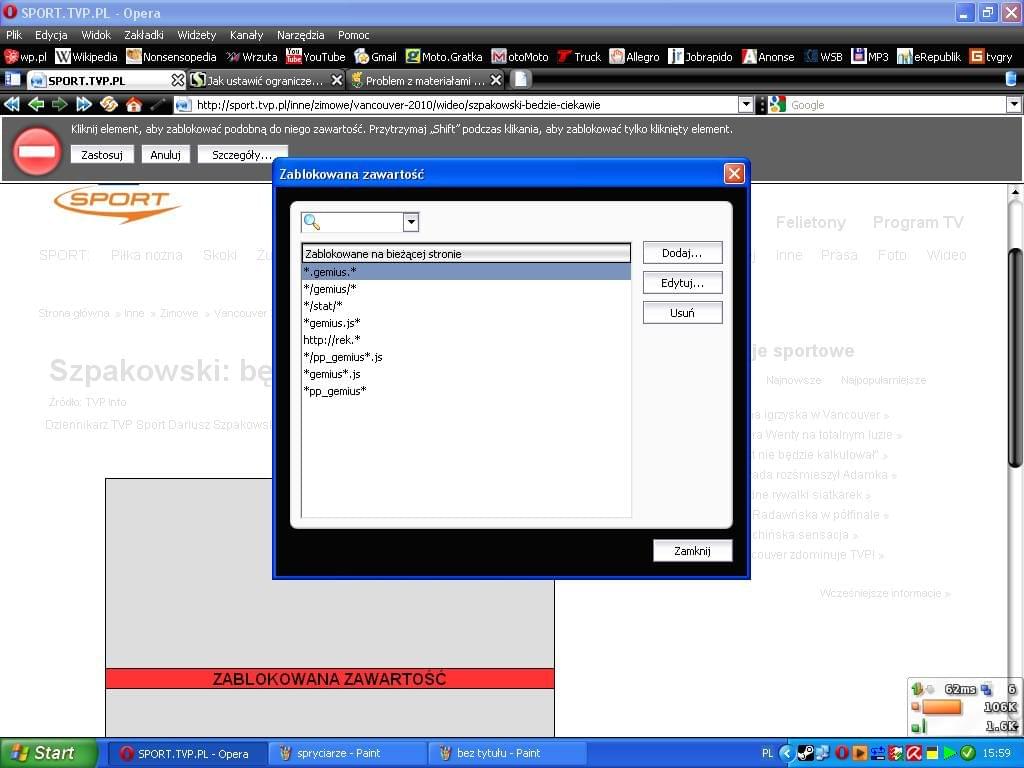This screenshot has width=1024, height=768.
Task: Click the fast forward navigation button
Action: pyautogui.click(x=84, y=104)
